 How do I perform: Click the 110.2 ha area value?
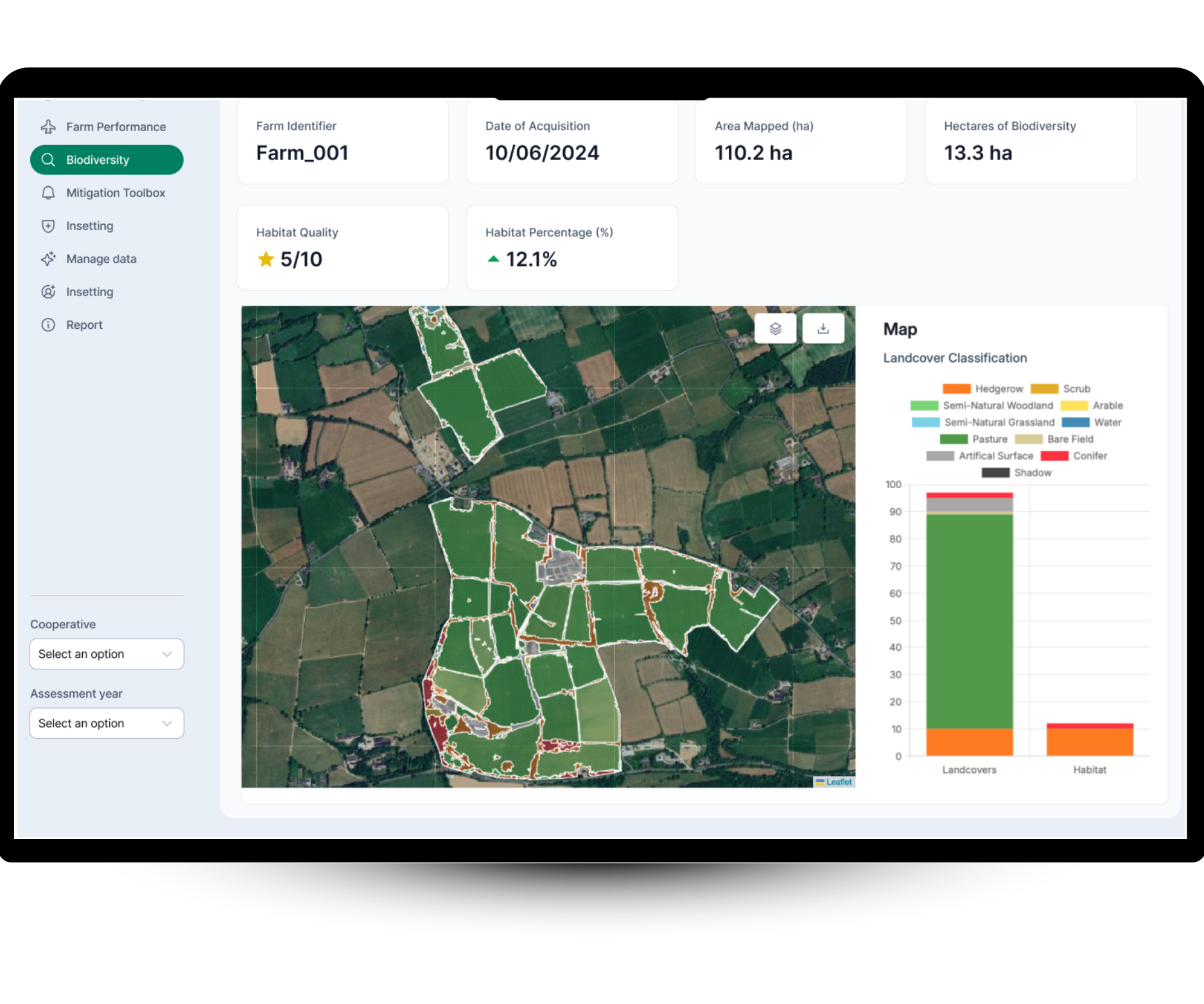point(753,153)
